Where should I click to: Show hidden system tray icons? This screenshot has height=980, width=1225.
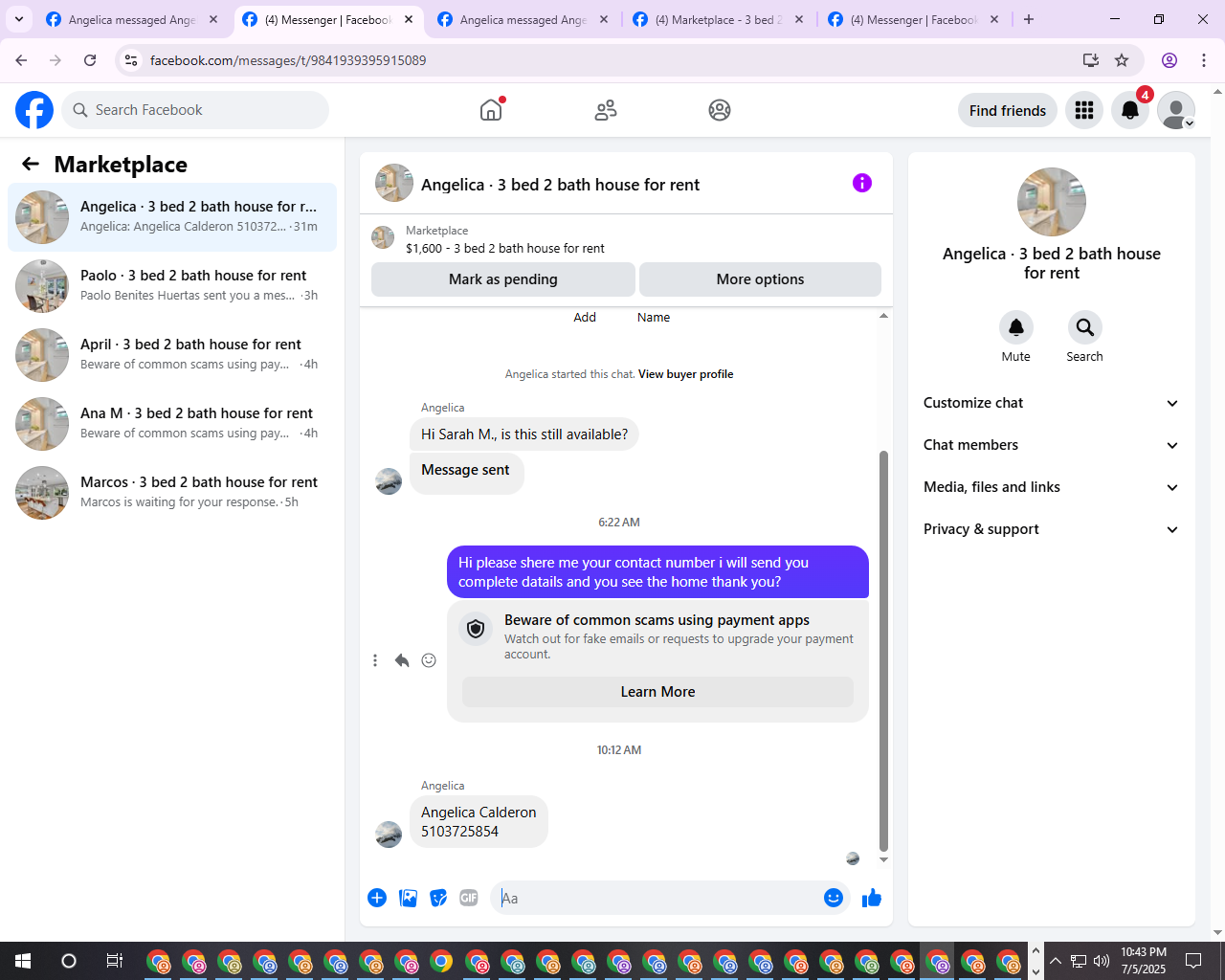tap(1056, 961)
